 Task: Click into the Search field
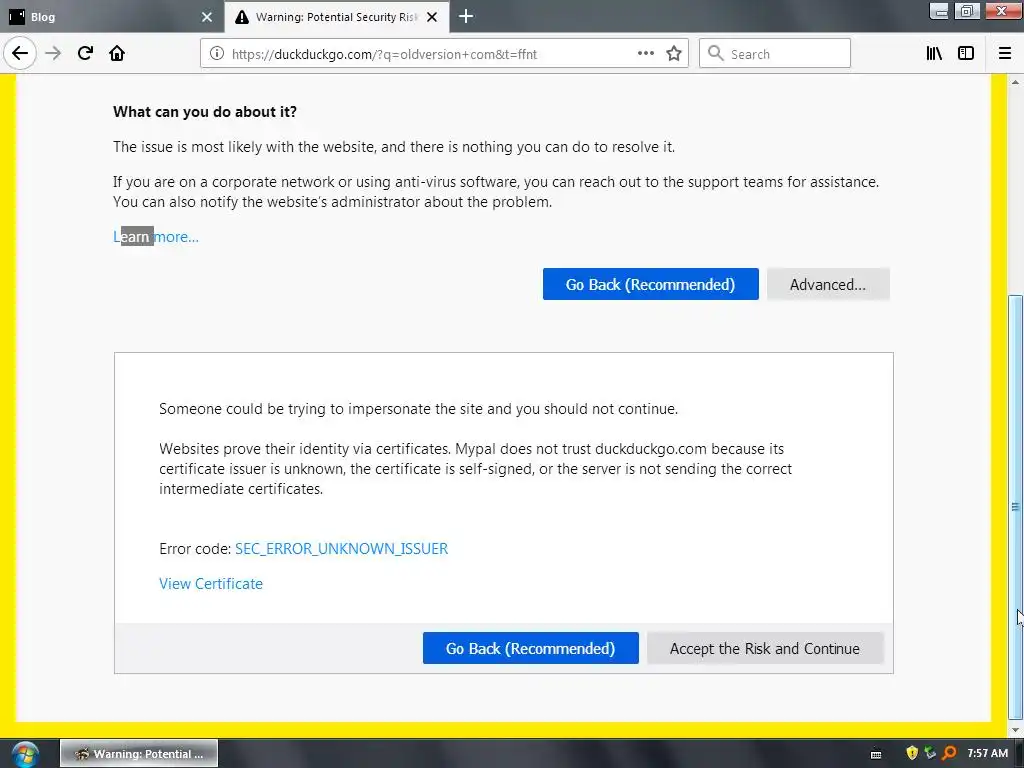(775, 54)
